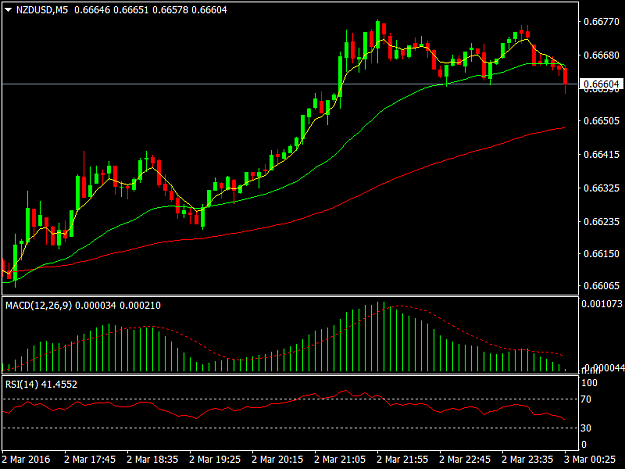Select the 0.66150 price scale value

[601, 253]
